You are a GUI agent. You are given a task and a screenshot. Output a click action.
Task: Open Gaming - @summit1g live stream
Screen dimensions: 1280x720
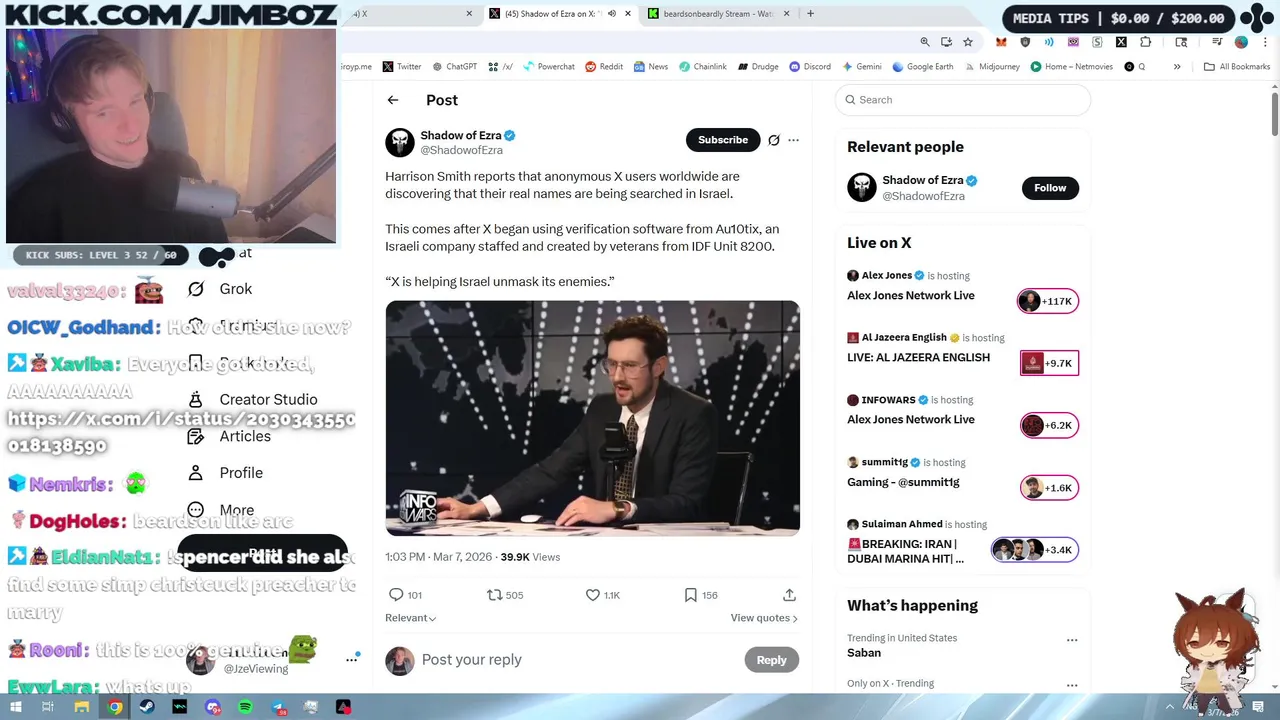[903, 482]
